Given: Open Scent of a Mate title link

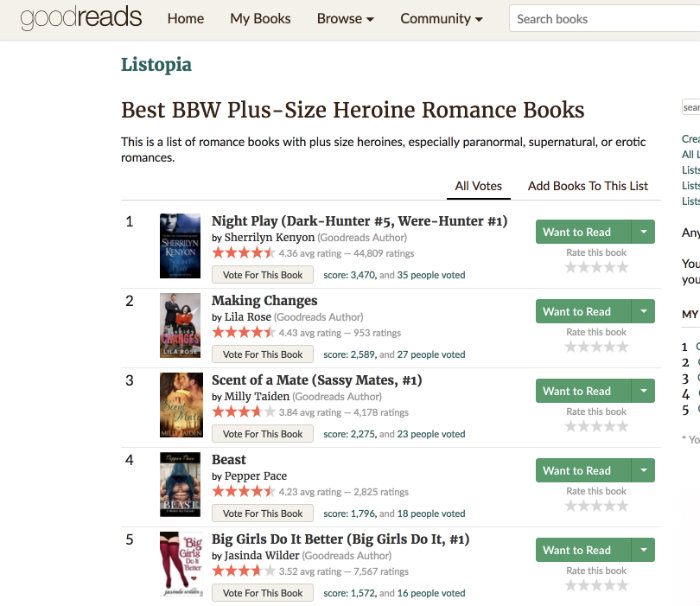Looking at the screenshot, I should [317, 380].
